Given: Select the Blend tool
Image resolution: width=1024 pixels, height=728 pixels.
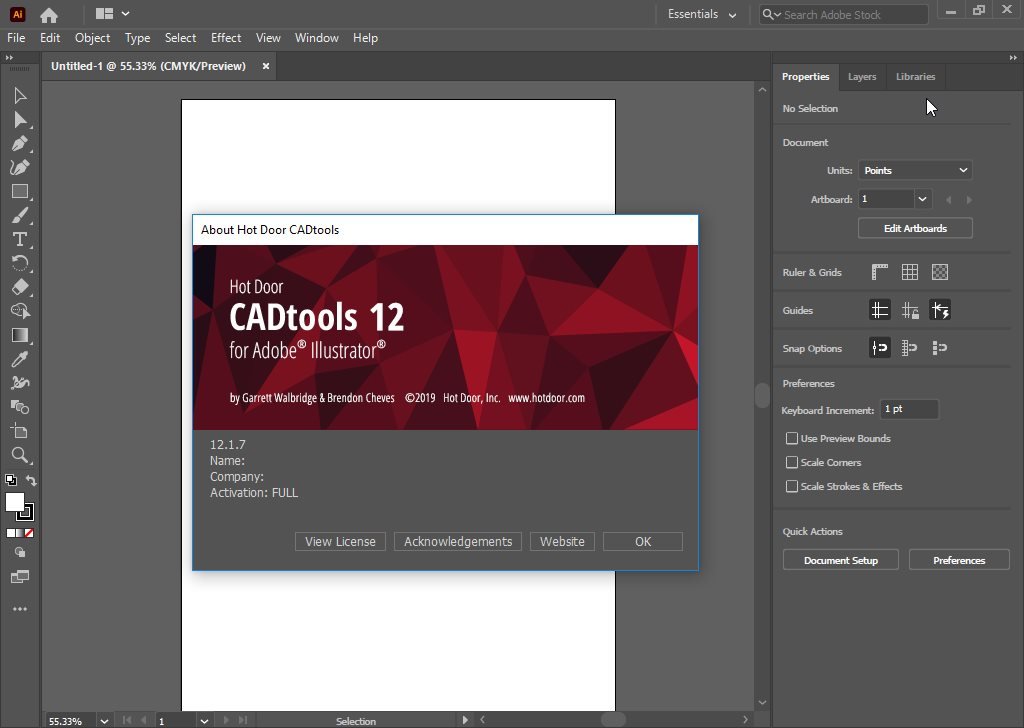Looking at the screenshot, I should click(x=20, y=407).
